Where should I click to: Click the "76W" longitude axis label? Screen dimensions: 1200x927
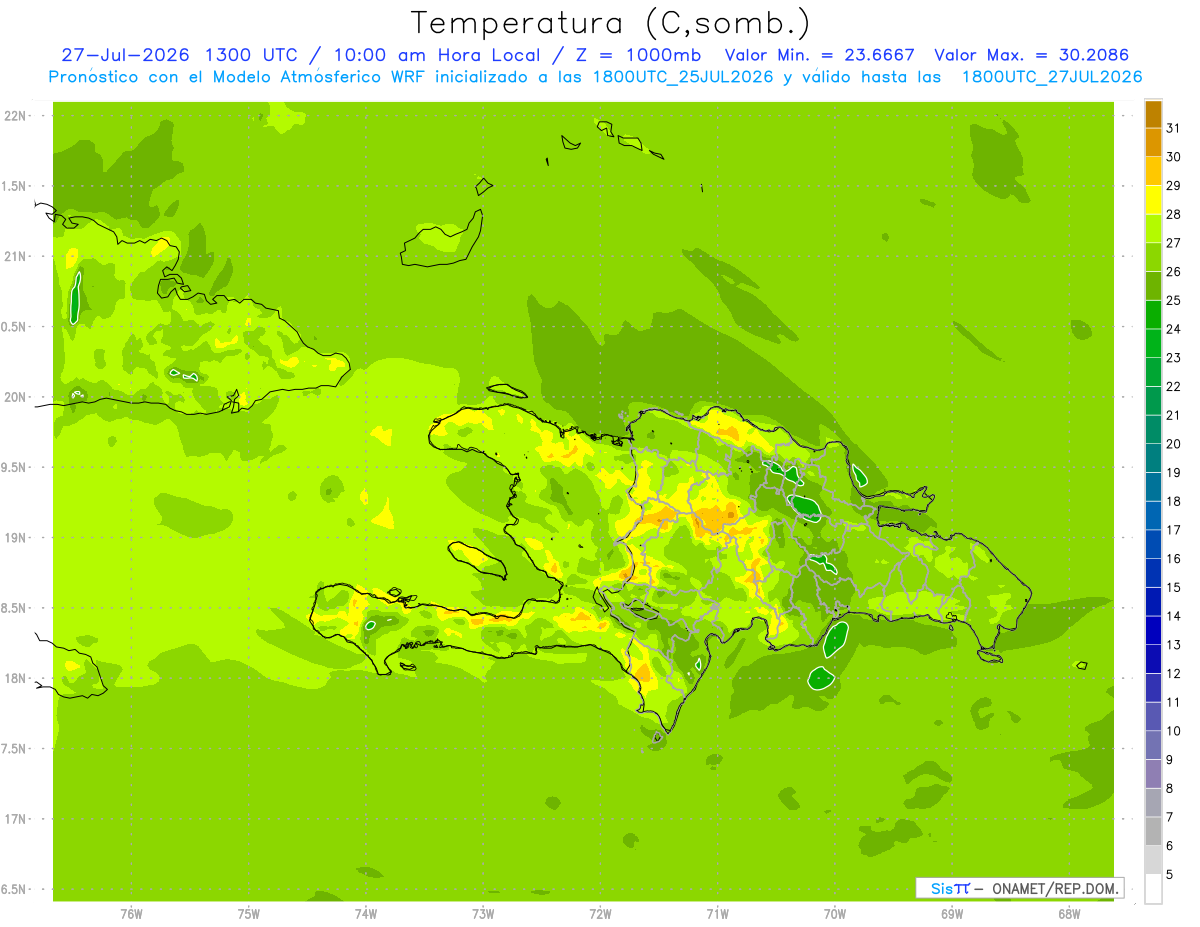click(131, 914)
